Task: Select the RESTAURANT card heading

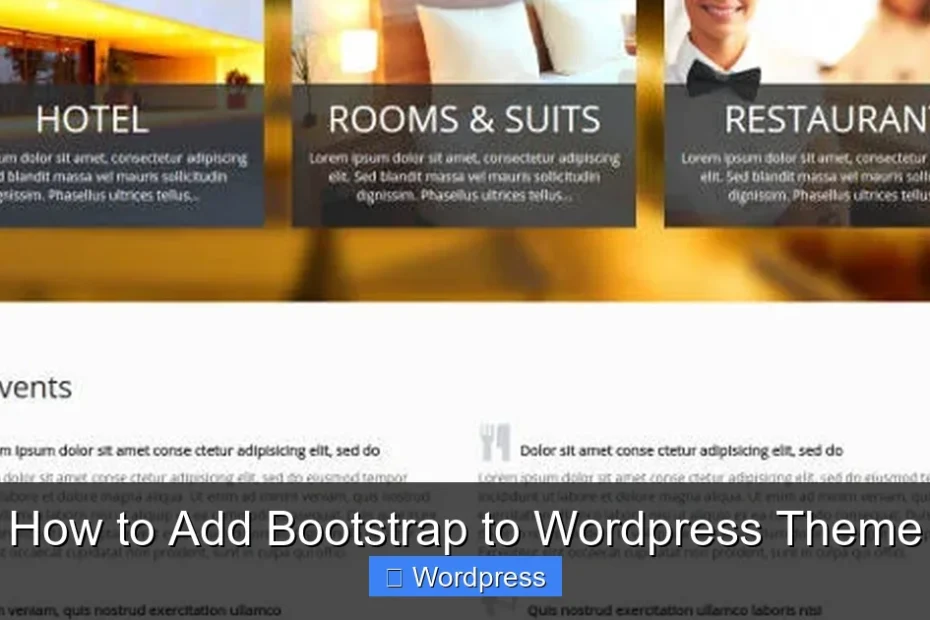Action: point(826,119)
